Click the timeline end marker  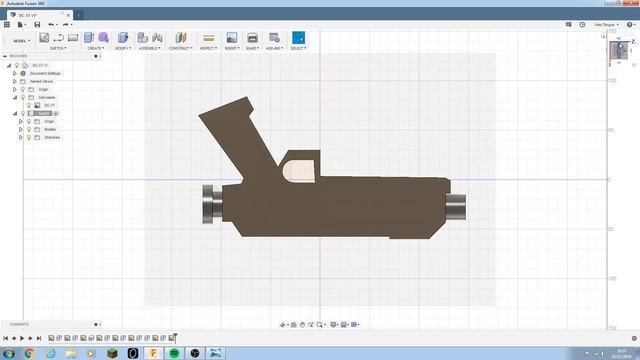(x=176, y=337)
